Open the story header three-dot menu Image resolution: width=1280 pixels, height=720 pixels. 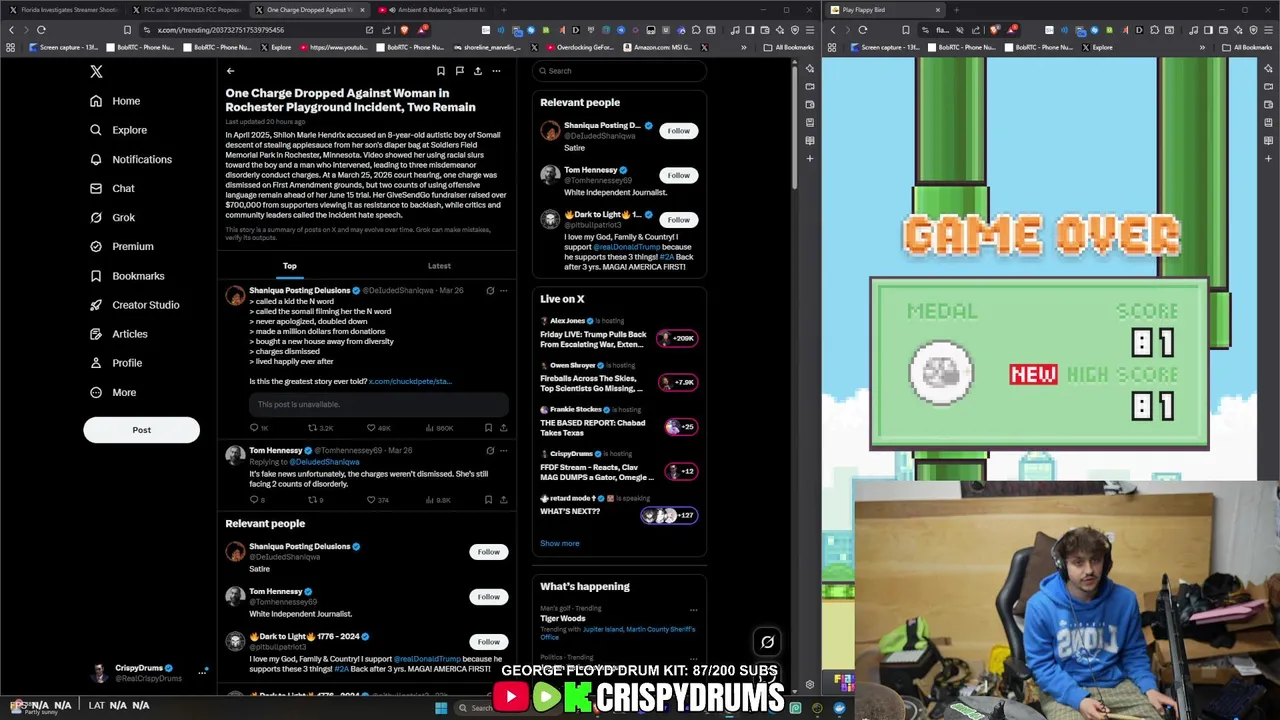(496, 71)
